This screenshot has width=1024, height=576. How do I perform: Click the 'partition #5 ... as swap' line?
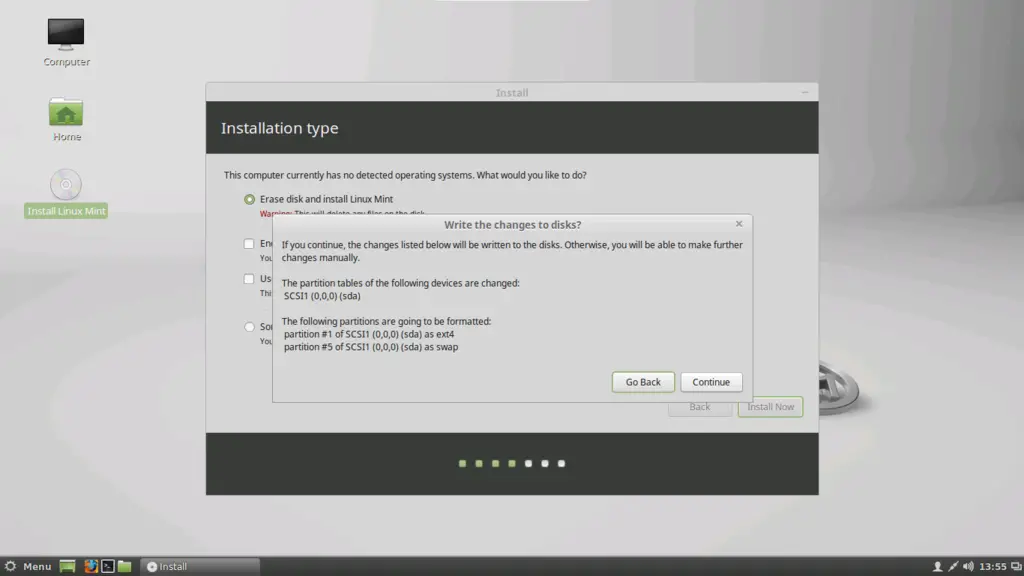pos(371,347)
